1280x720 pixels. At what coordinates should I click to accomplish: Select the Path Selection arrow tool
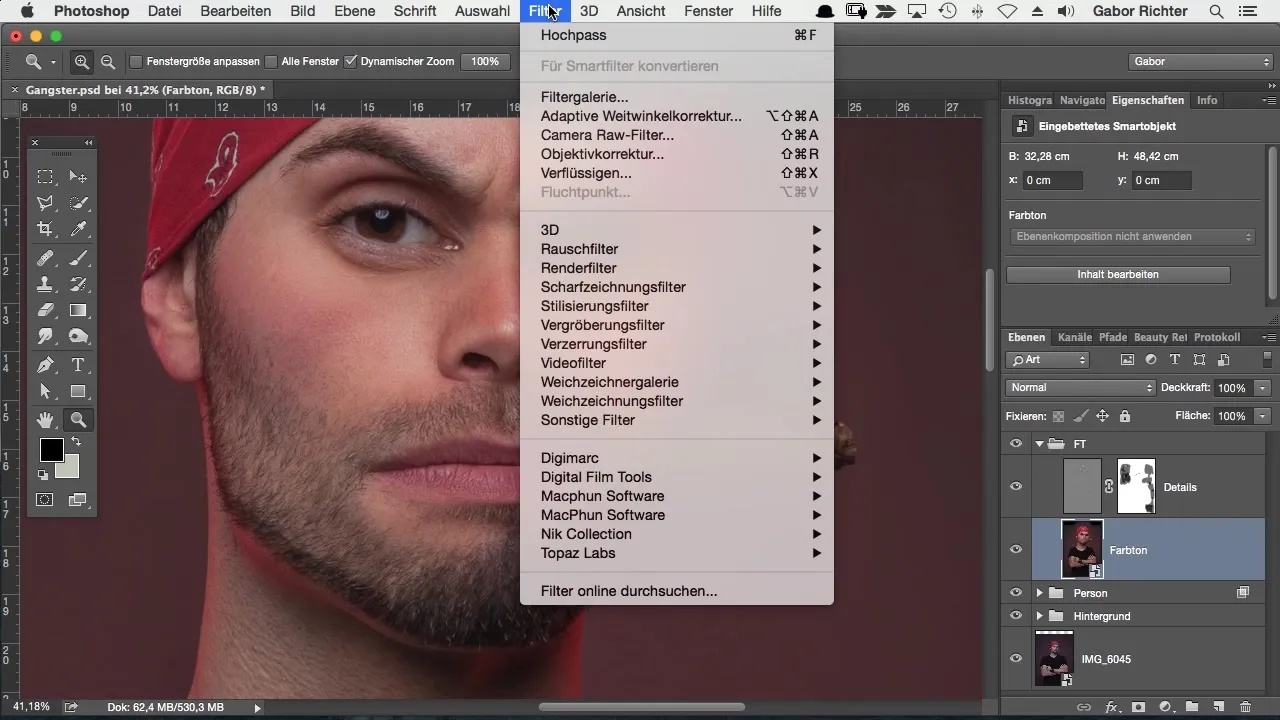tap(45, 391)
